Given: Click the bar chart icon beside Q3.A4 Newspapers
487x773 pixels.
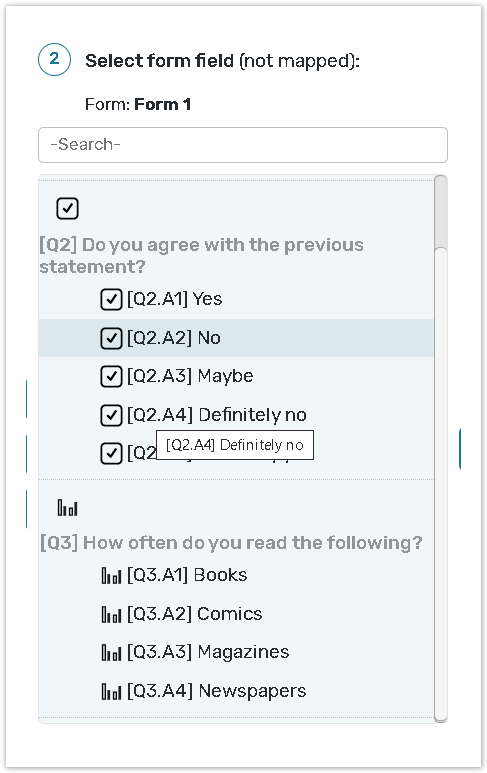Looking at the screenshot, I should click(x=111, y=691).
